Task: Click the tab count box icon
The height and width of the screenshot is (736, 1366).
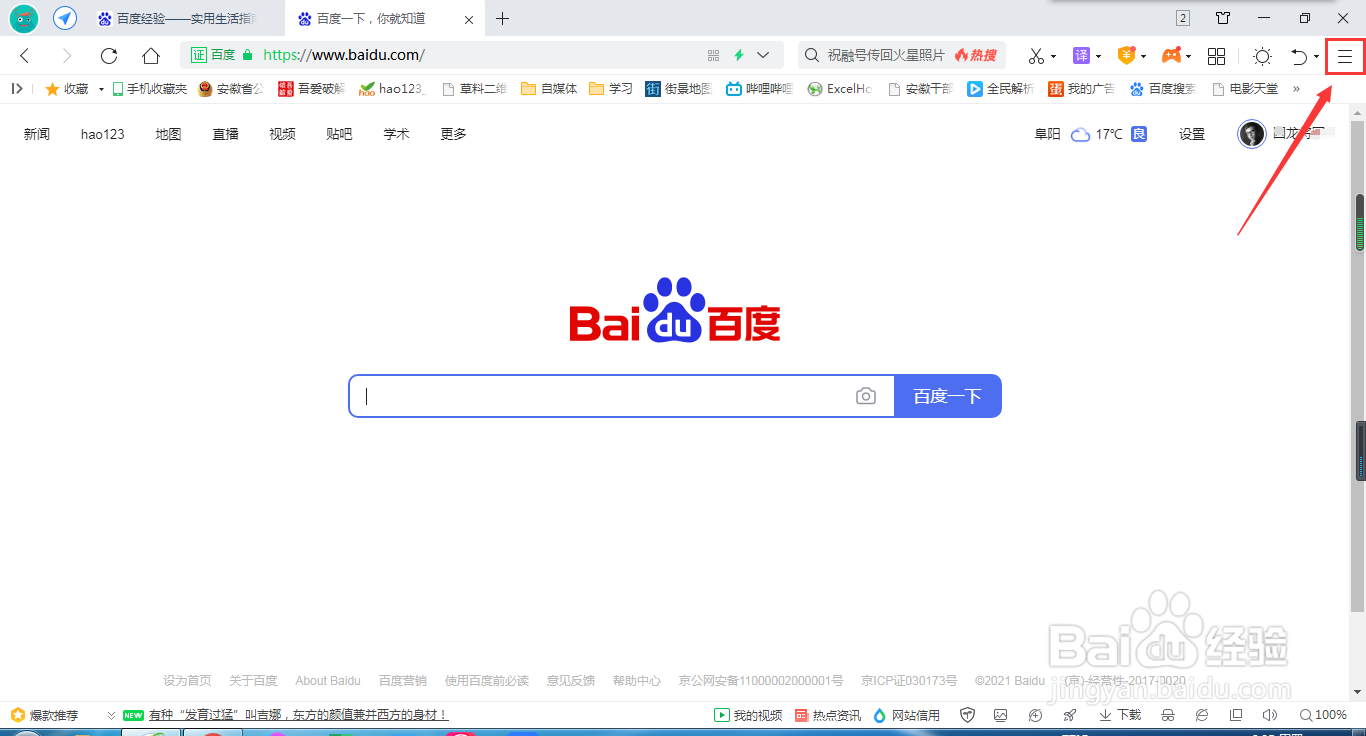Action: [1183, 18]
